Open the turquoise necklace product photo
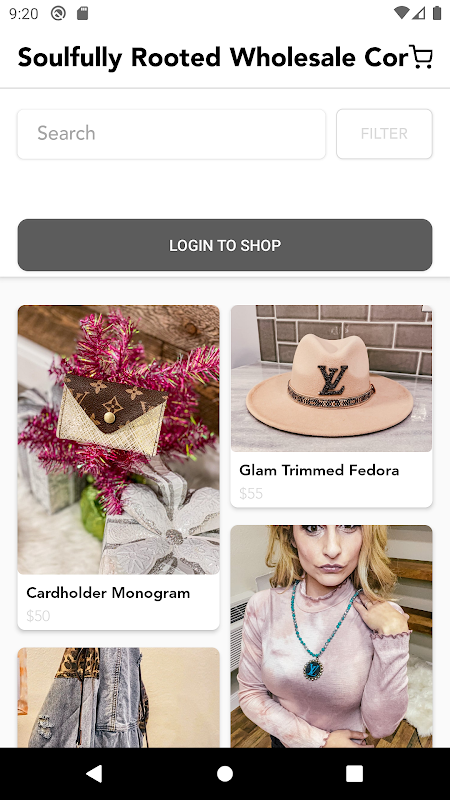 click(x=332, y=636)
